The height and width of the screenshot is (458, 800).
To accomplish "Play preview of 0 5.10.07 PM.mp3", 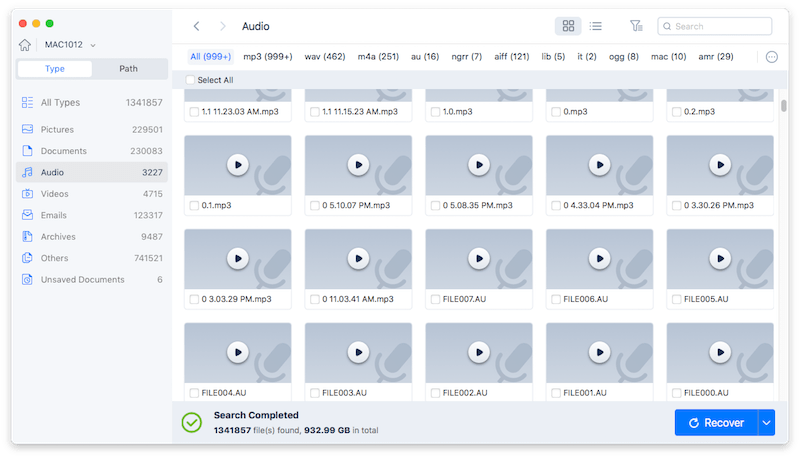I will [358, 165].
